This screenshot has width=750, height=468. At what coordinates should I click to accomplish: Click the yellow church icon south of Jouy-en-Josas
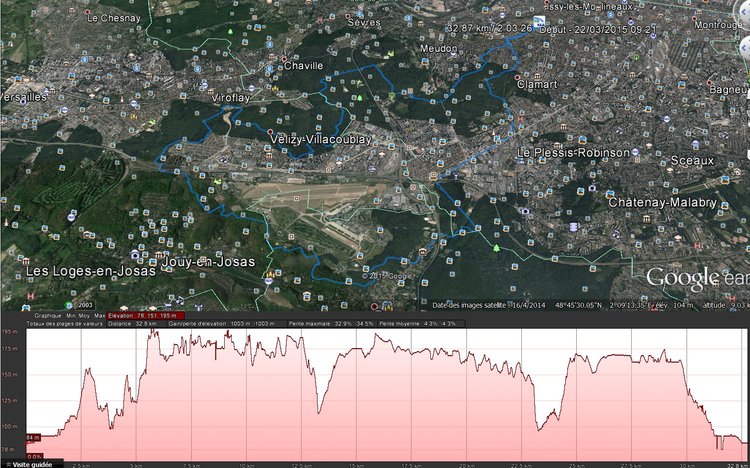271,274
